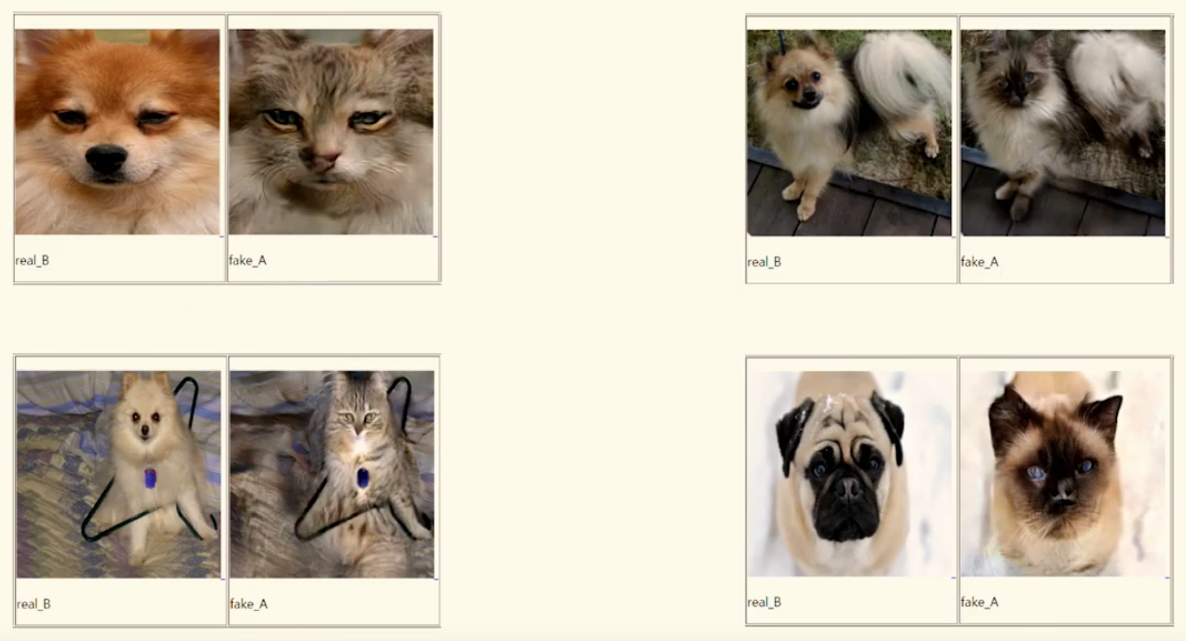The width and height of the screenshot is (1186, 641).
Task: Select the fluffy cat on deck fake_A image
Action: coord(1063,132)
